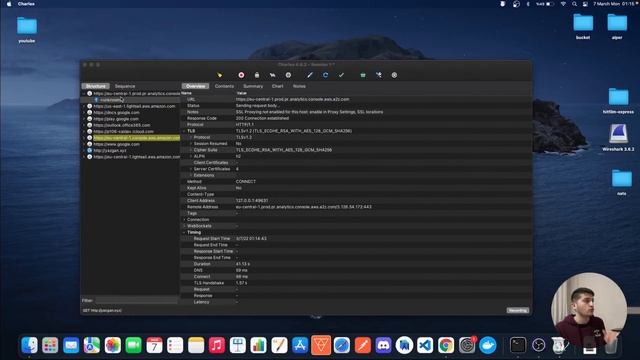Open Launchpad from the Dock
This screenshot has height=360, width=640.
50,345
